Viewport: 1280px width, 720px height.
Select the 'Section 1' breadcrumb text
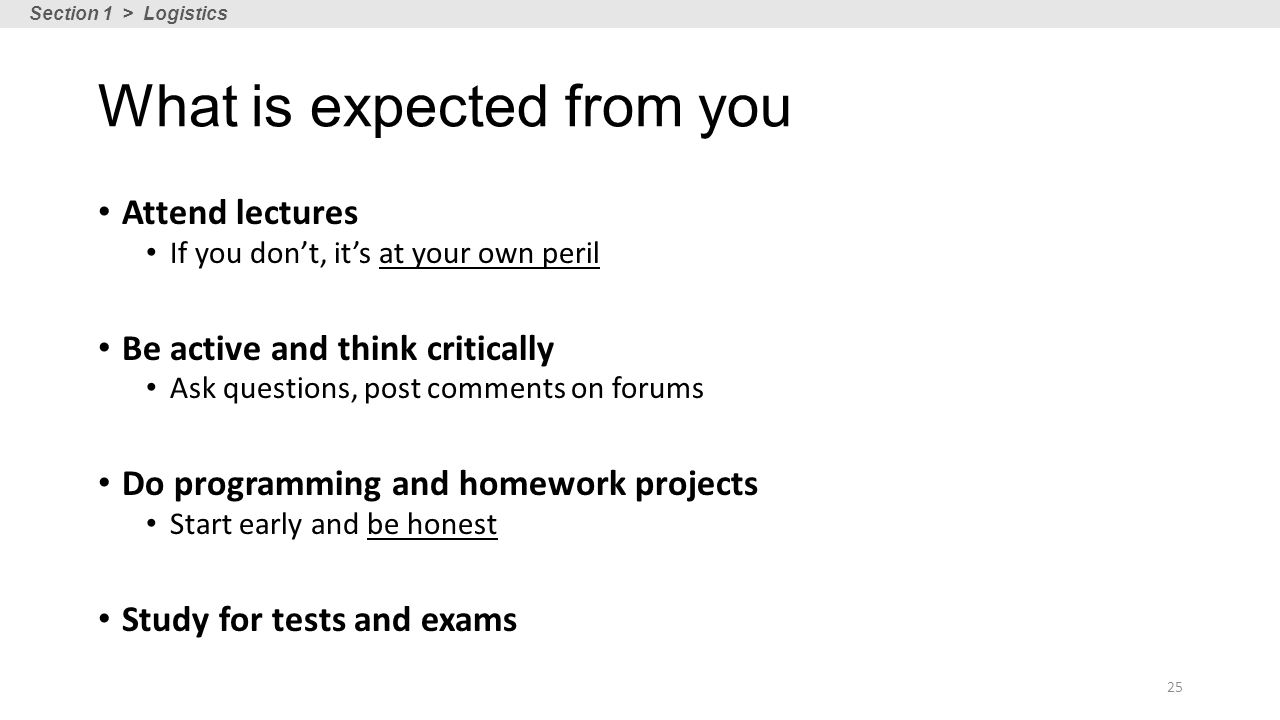click(x=70, y=13)
